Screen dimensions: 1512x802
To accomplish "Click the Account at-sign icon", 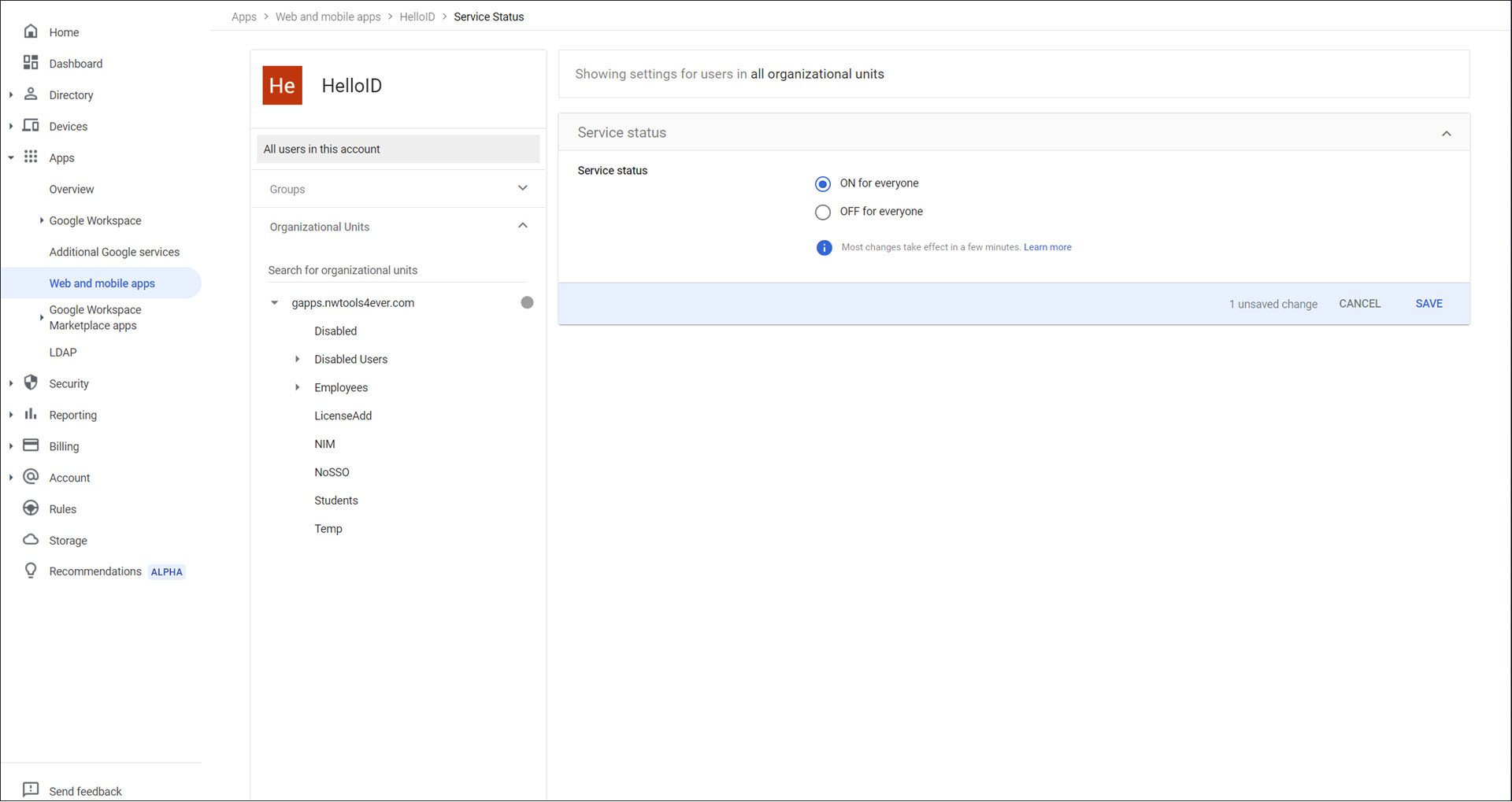I will pyautogui.click(x=31, y=477).
